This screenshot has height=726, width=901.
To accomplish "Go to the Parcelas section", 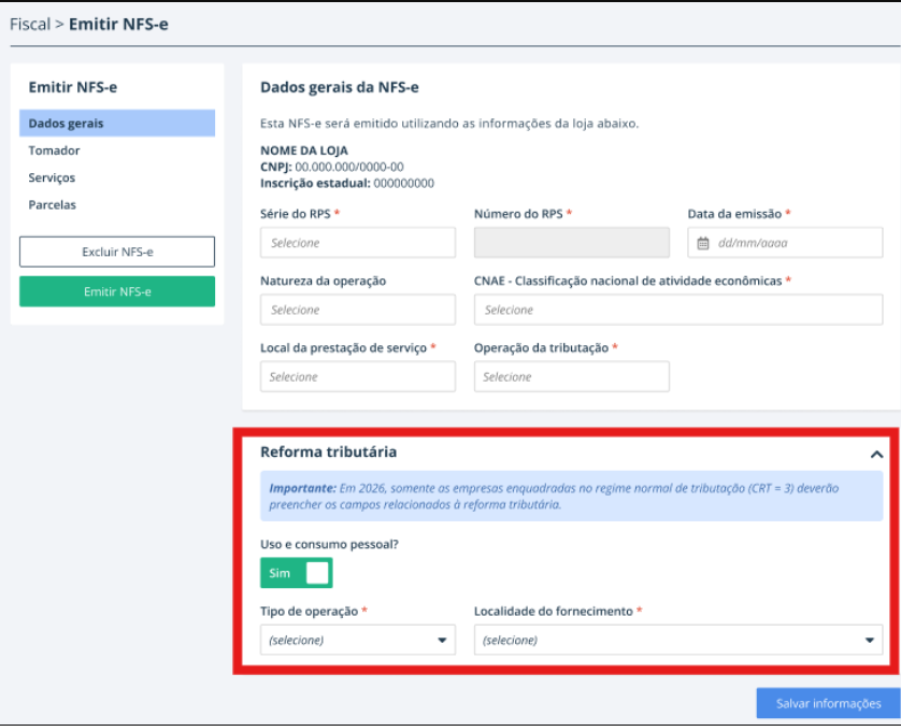I will (x=52, y=205).
